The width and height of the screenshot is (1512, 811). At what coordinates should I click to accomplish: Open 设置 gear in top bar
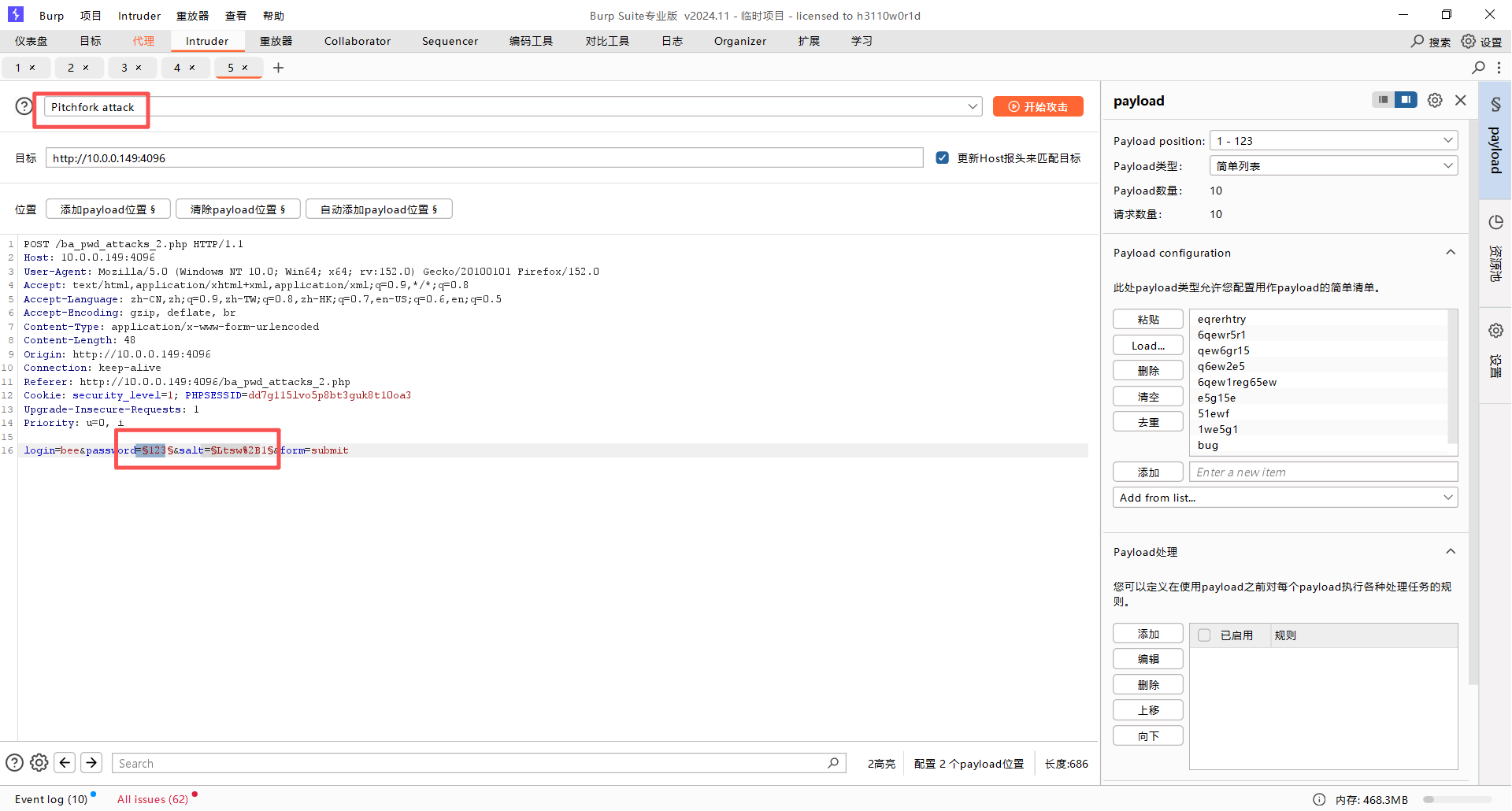(x=1469, y=41)
